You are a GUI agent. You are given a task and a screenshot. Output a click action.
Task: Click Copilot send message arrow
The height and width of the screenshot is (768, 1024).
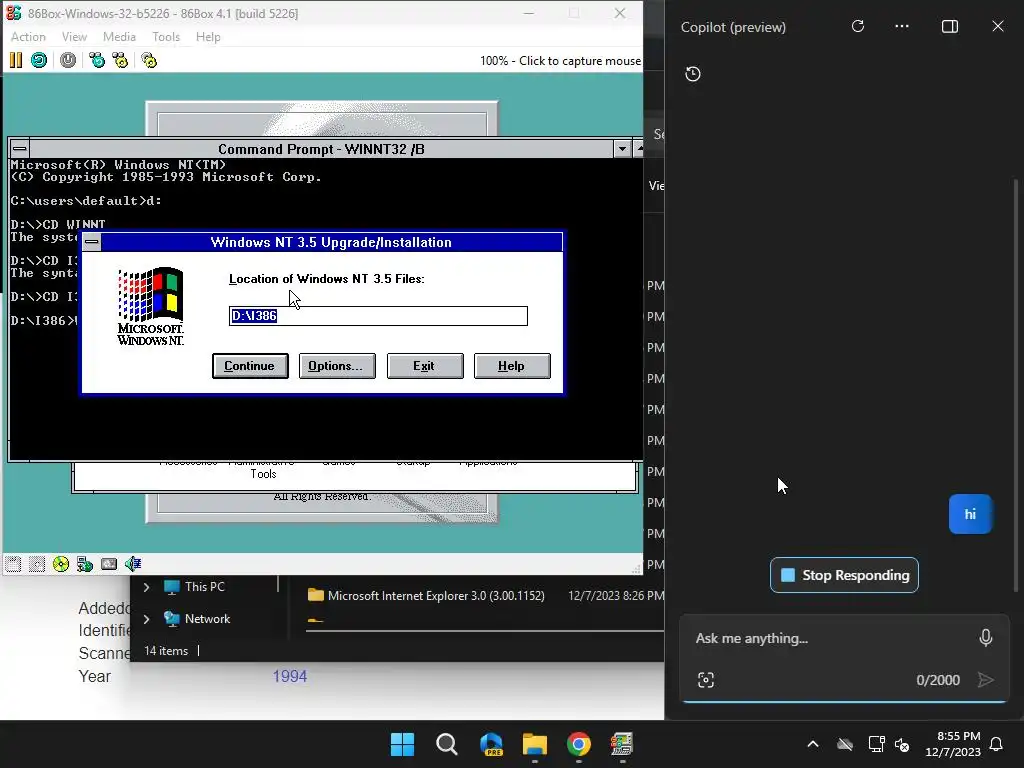click(x=985, y=680)
